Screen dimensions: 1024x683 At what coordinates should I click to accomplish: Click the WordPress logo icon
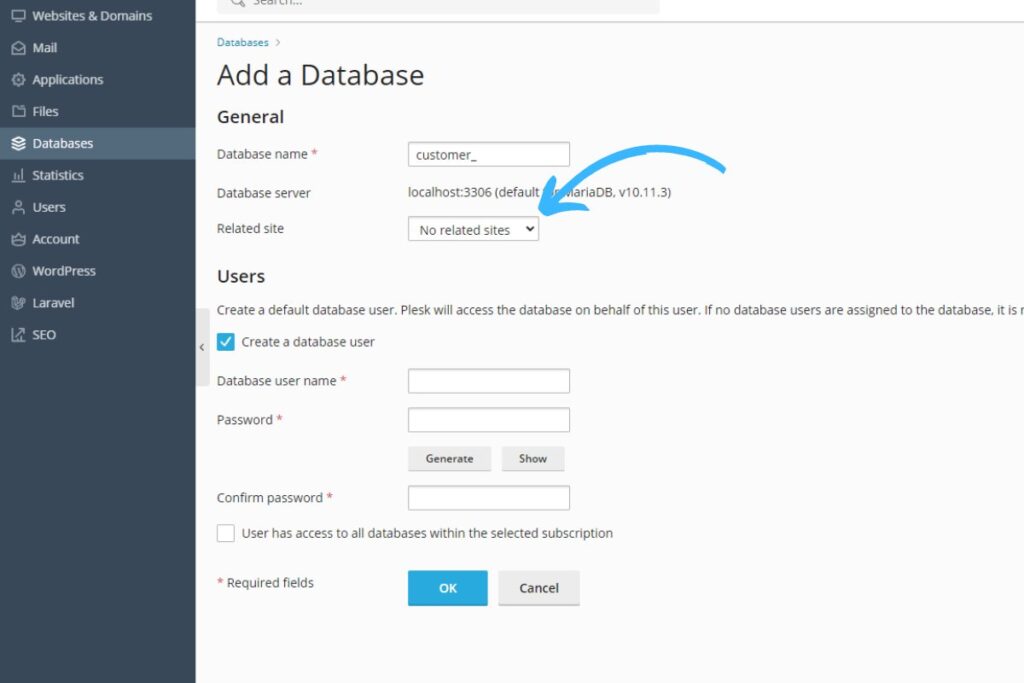click(18, 271)
